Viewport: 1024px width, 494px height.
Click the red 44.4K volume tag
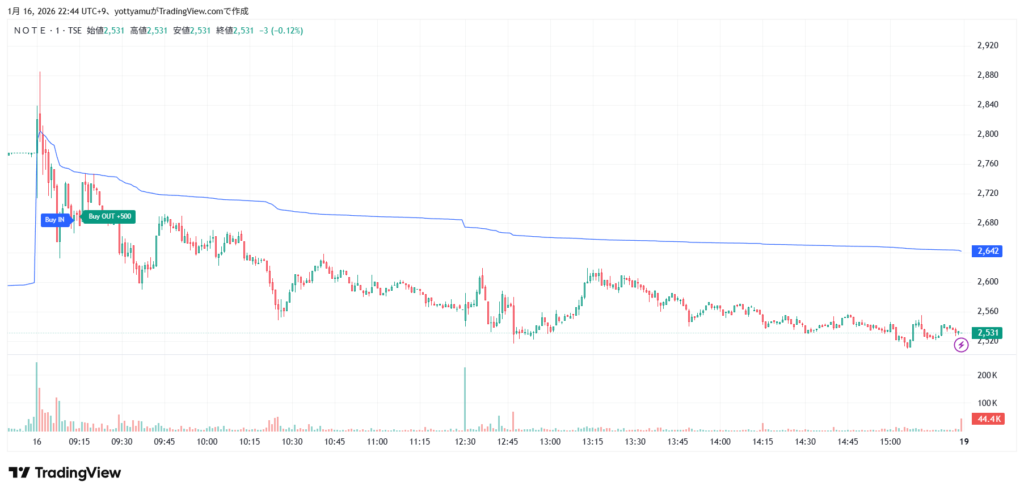click(x=988, y=418)
